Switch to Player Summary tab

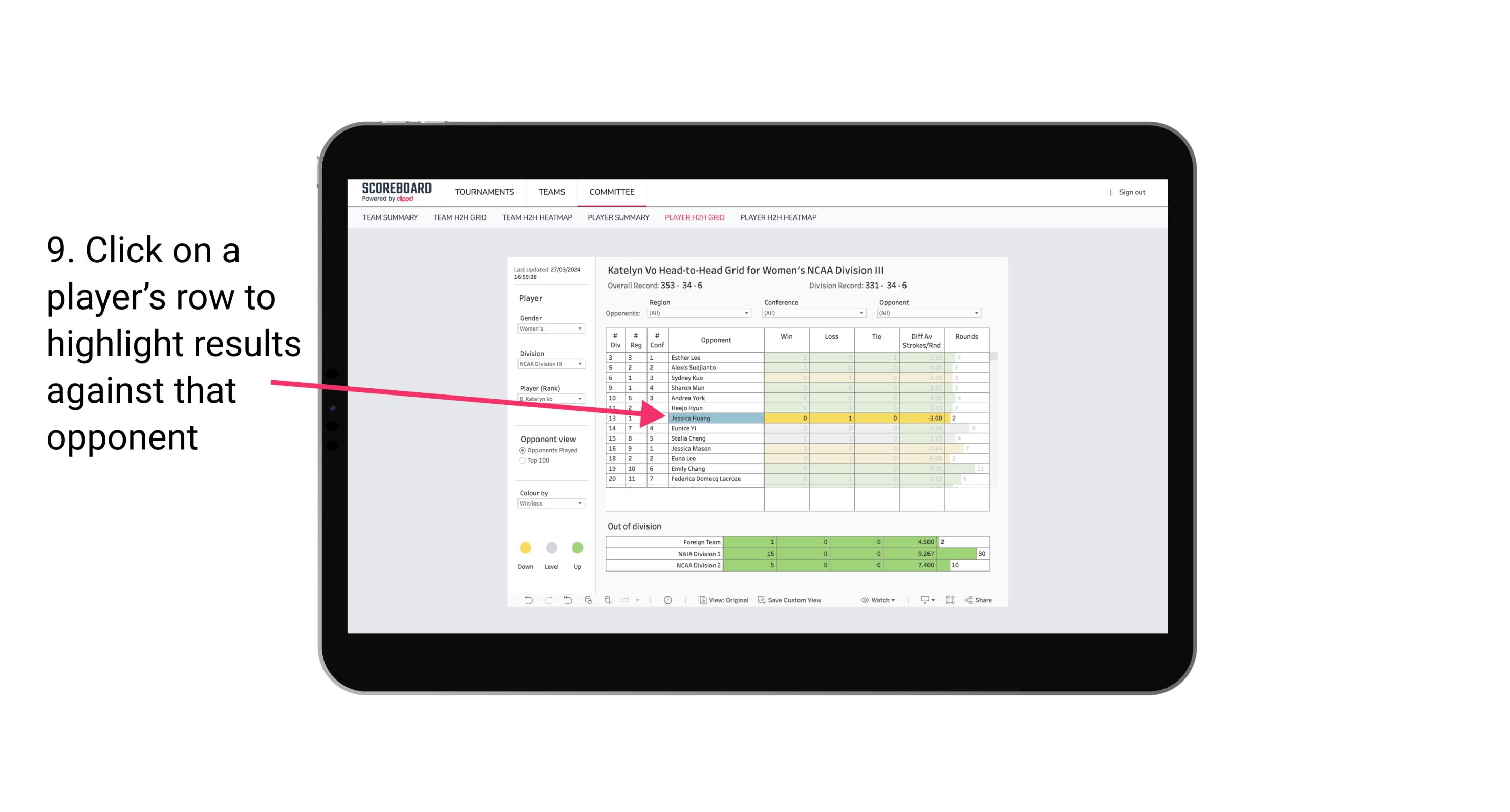tap(617, 218)
